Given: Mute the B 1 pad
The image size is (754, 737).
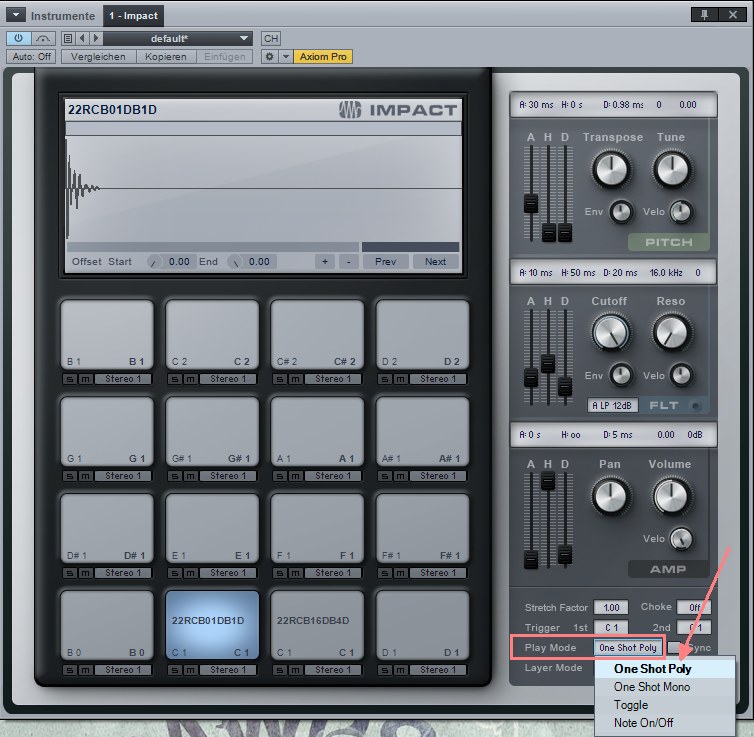Looking at the screenshot, I should point(86,379).
